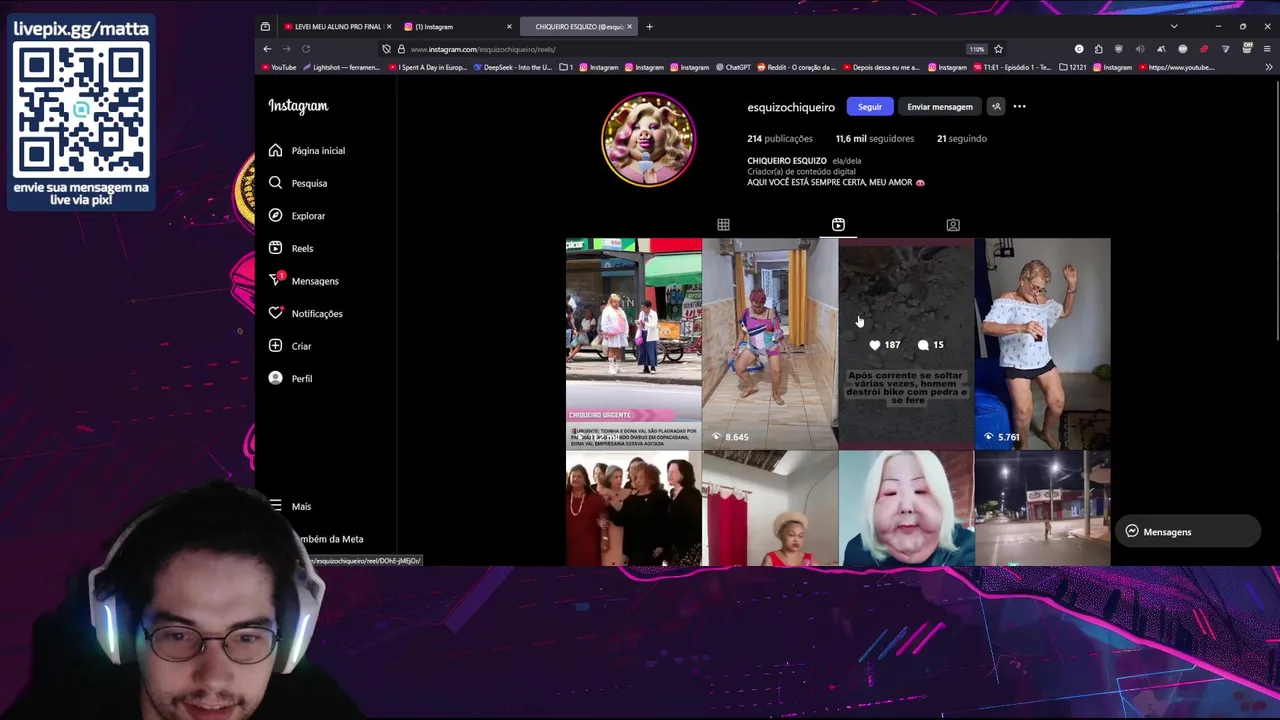The image size is (1280, 720).
Task: Open the three-dots profile options menu
Action: coord(1019,107)
